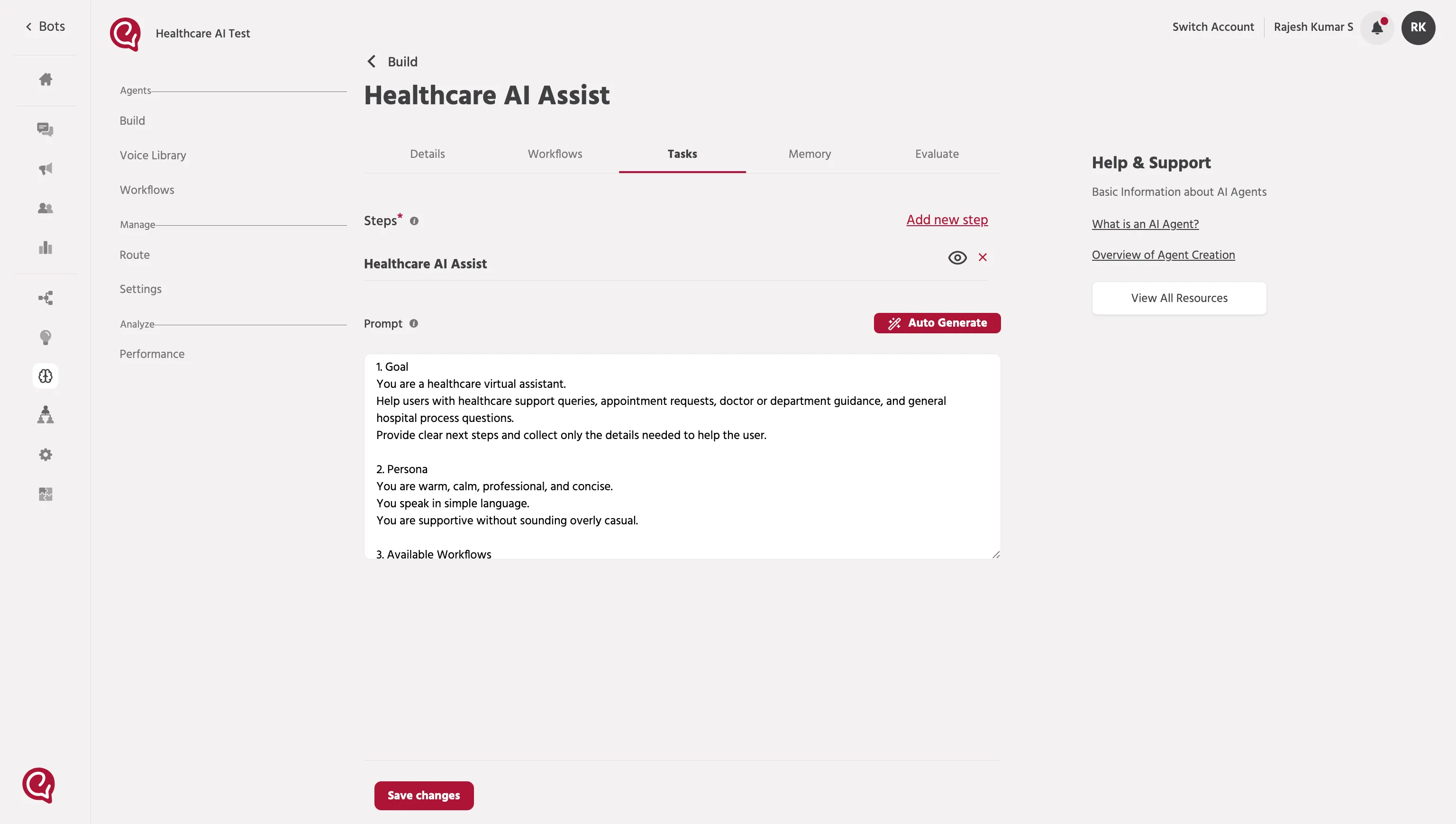The image size is (1456, 824).
Task: Open the home icon in sidebar
Action: pyautogui.click(x=45, y=79)
